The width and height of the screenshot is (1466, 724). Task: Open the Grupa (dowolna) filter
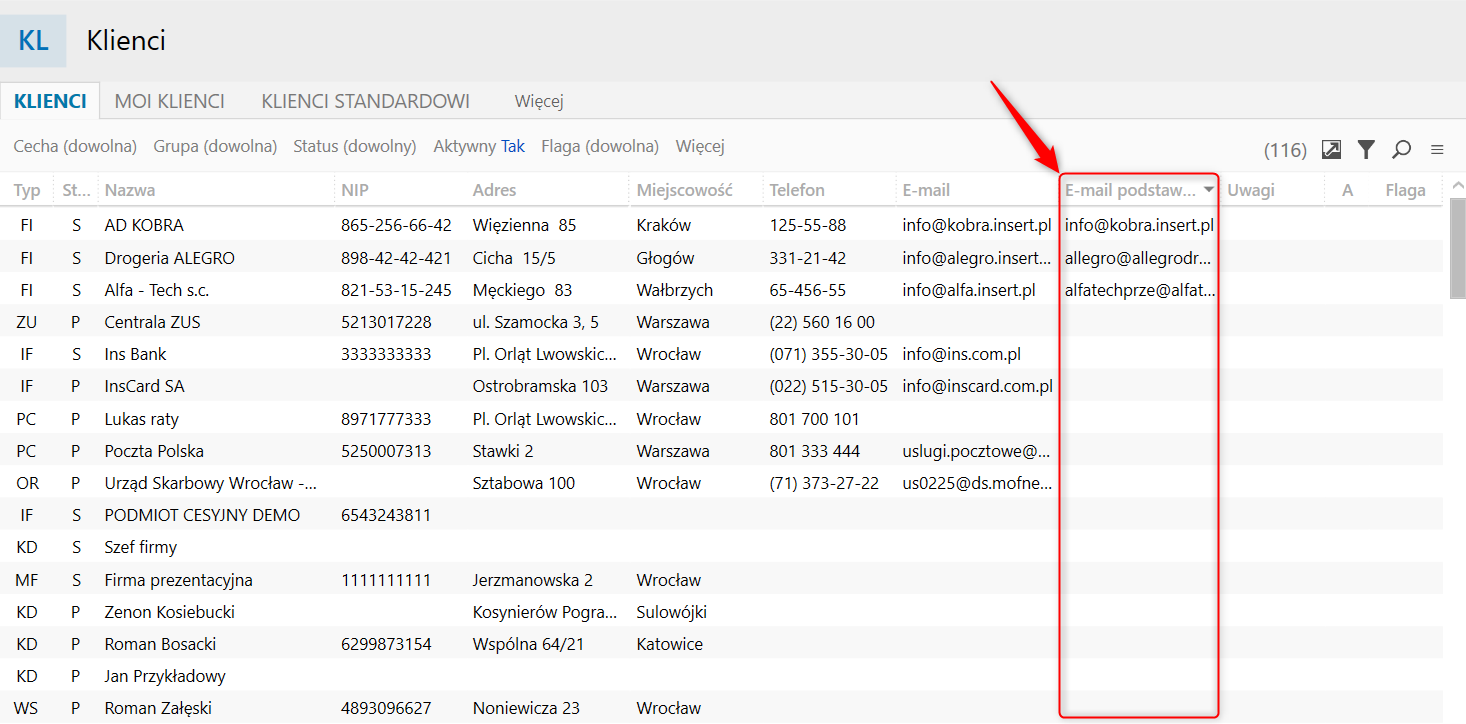tap(215, 147)
